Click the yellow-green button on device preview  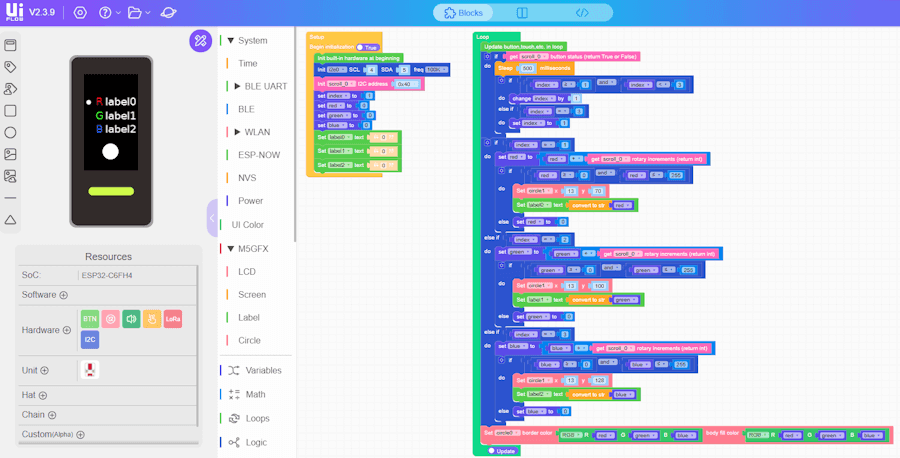coord(110,191)
